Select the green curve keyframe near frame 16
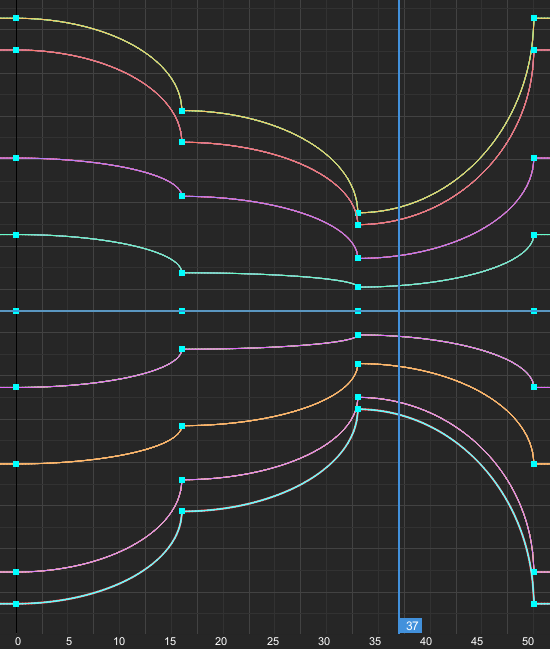This screenshot has height=649, width=550. pos(182,273)
